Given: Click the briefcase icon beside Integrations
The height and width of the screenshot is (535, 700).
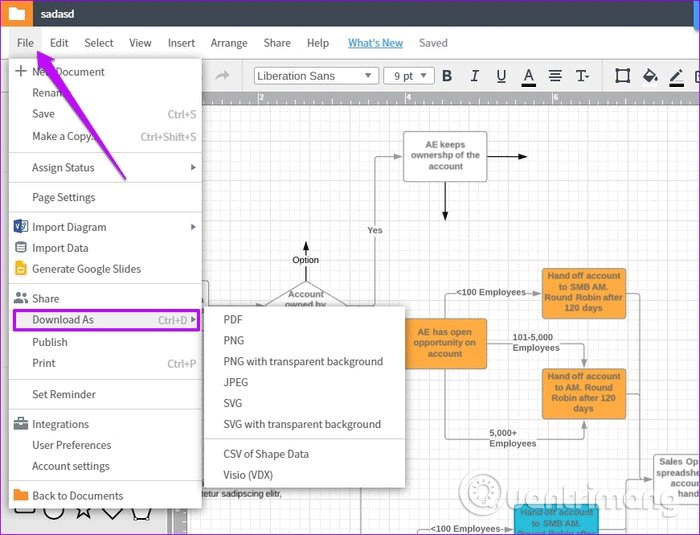Looking at the screenshot, I should coord(21,423).
